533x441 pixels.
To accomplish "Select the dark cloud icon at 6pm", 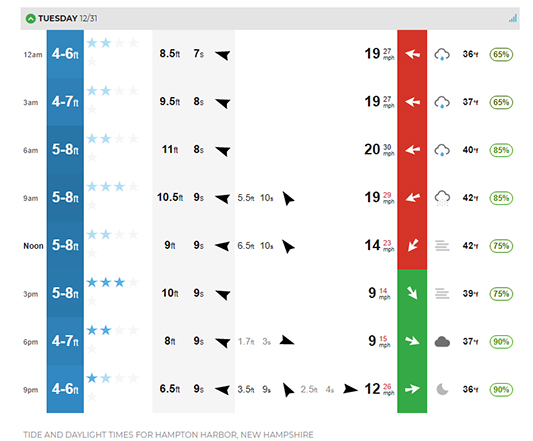I will tap(442, 341).
